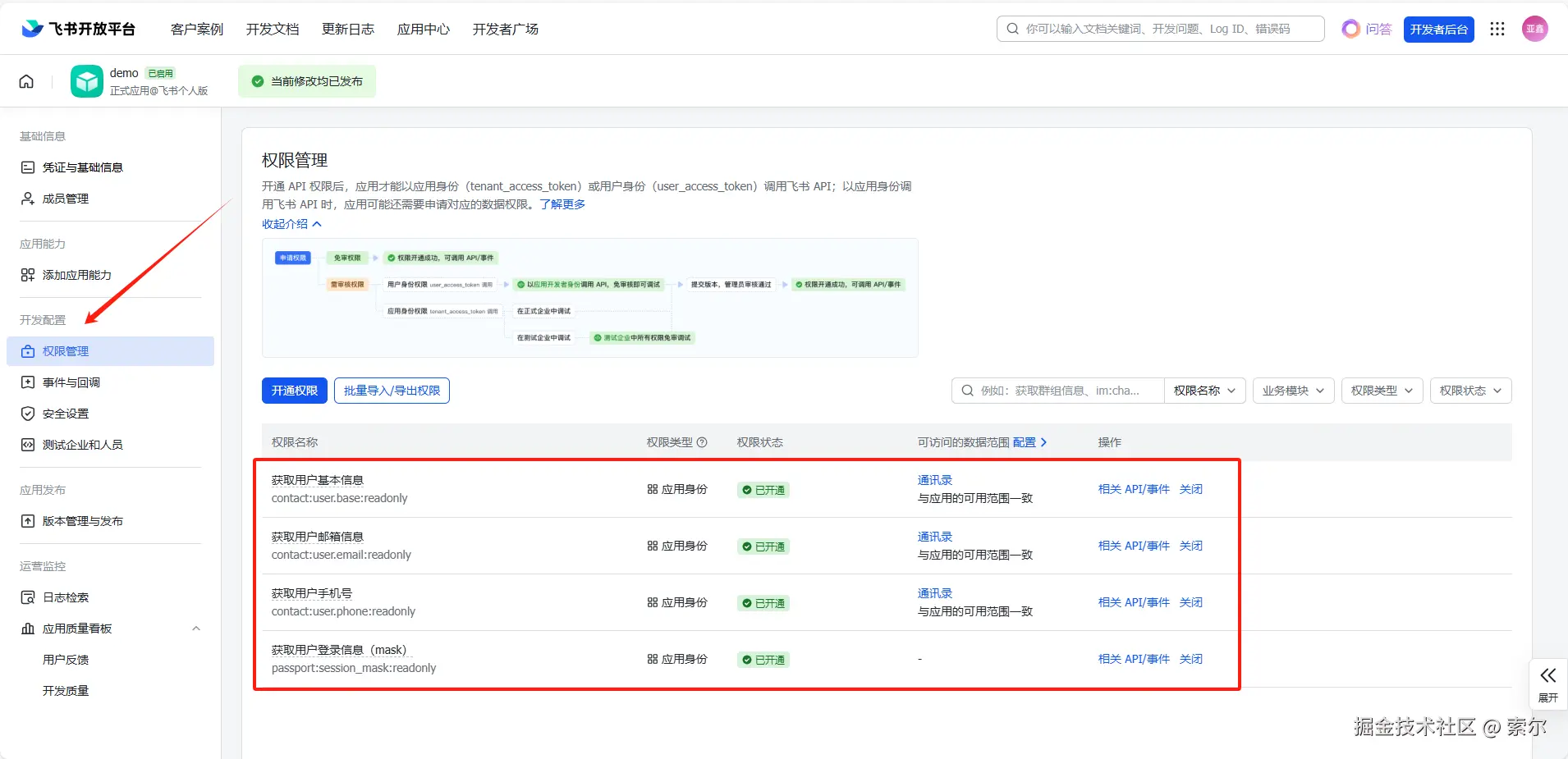Click 关闭 for contact:user.phone:readonly
The height and width of the screenshot is (759, 1568).
pyautogui.click(x=1191, y=602)
